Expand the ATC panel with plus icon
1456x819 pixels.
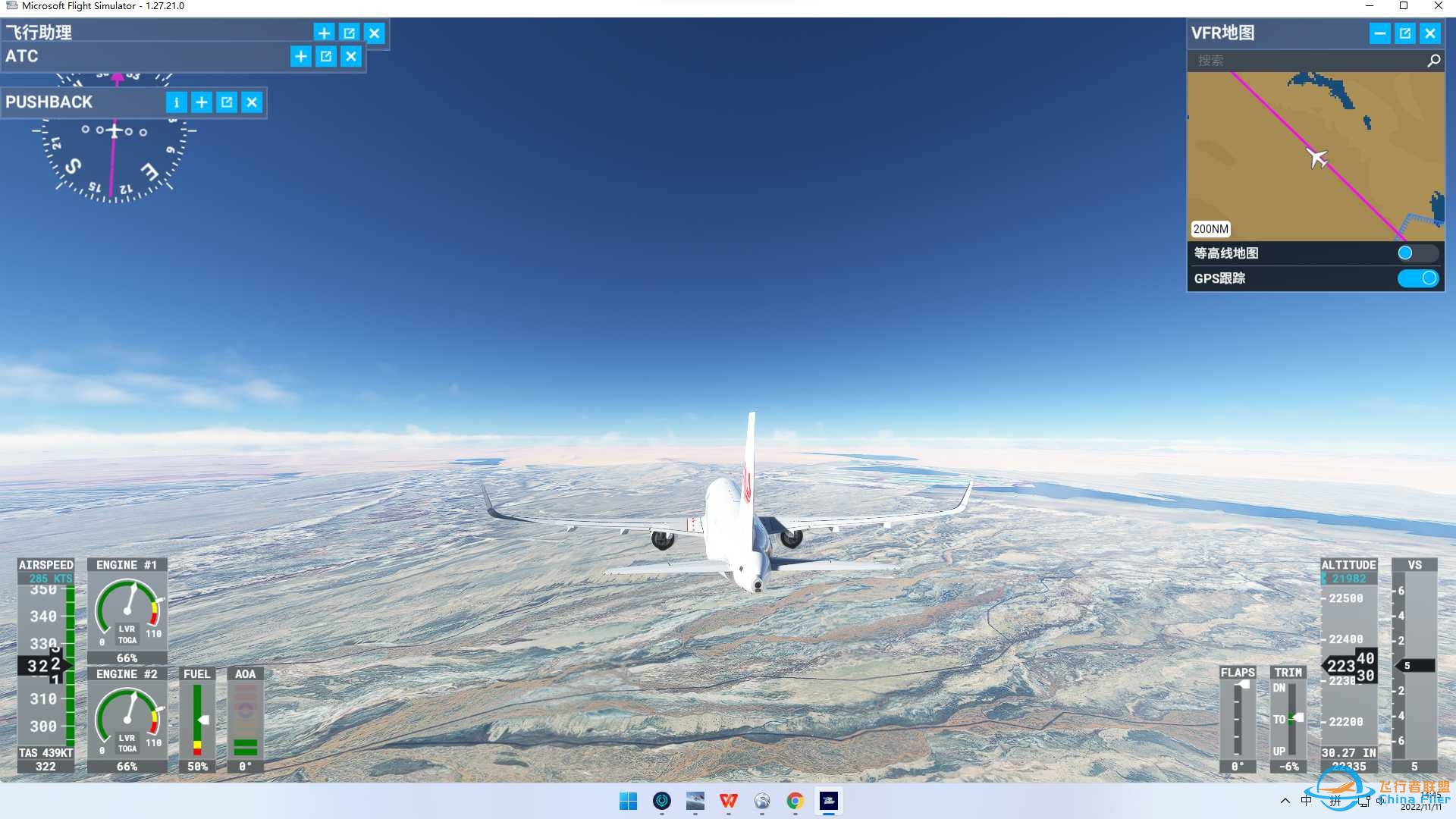point(300,56)
